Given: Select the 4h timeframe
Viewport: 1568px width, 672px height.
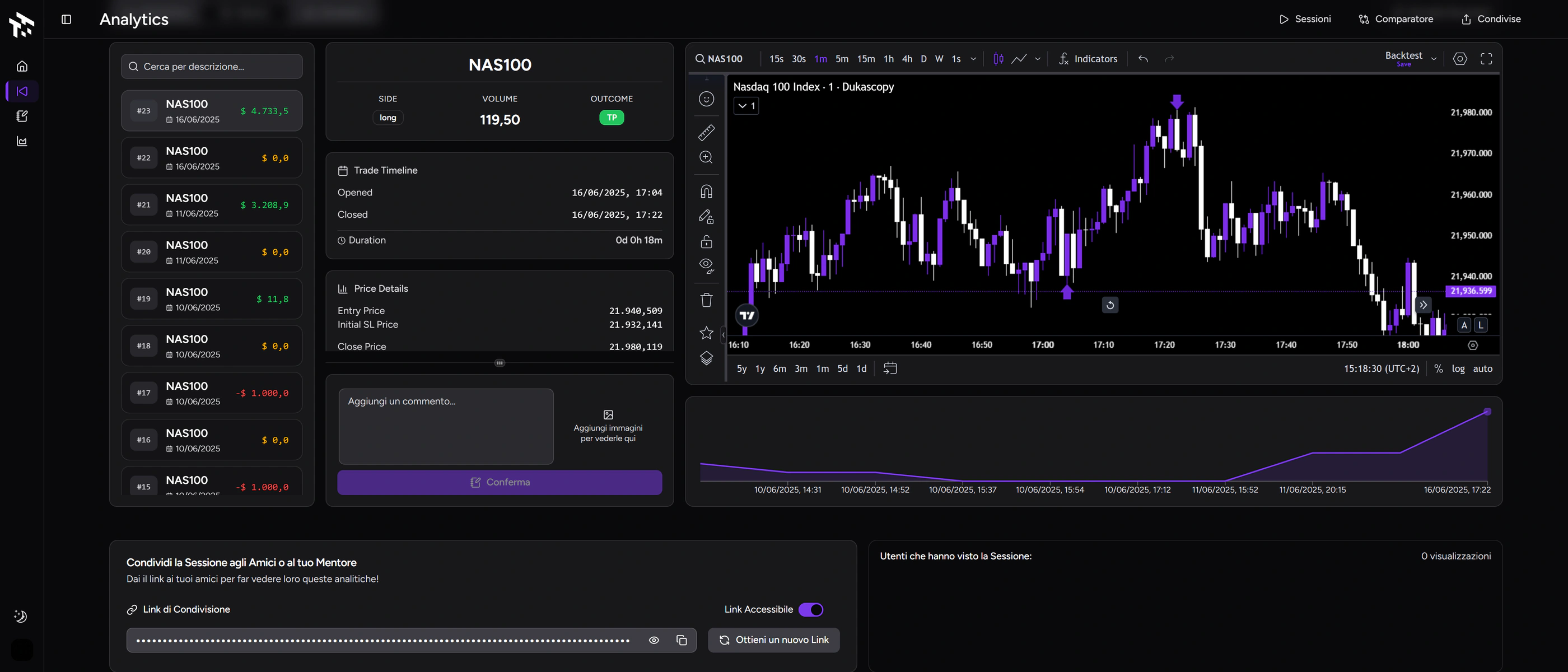Looking at the screenshot, I should (x=907, y=59).
